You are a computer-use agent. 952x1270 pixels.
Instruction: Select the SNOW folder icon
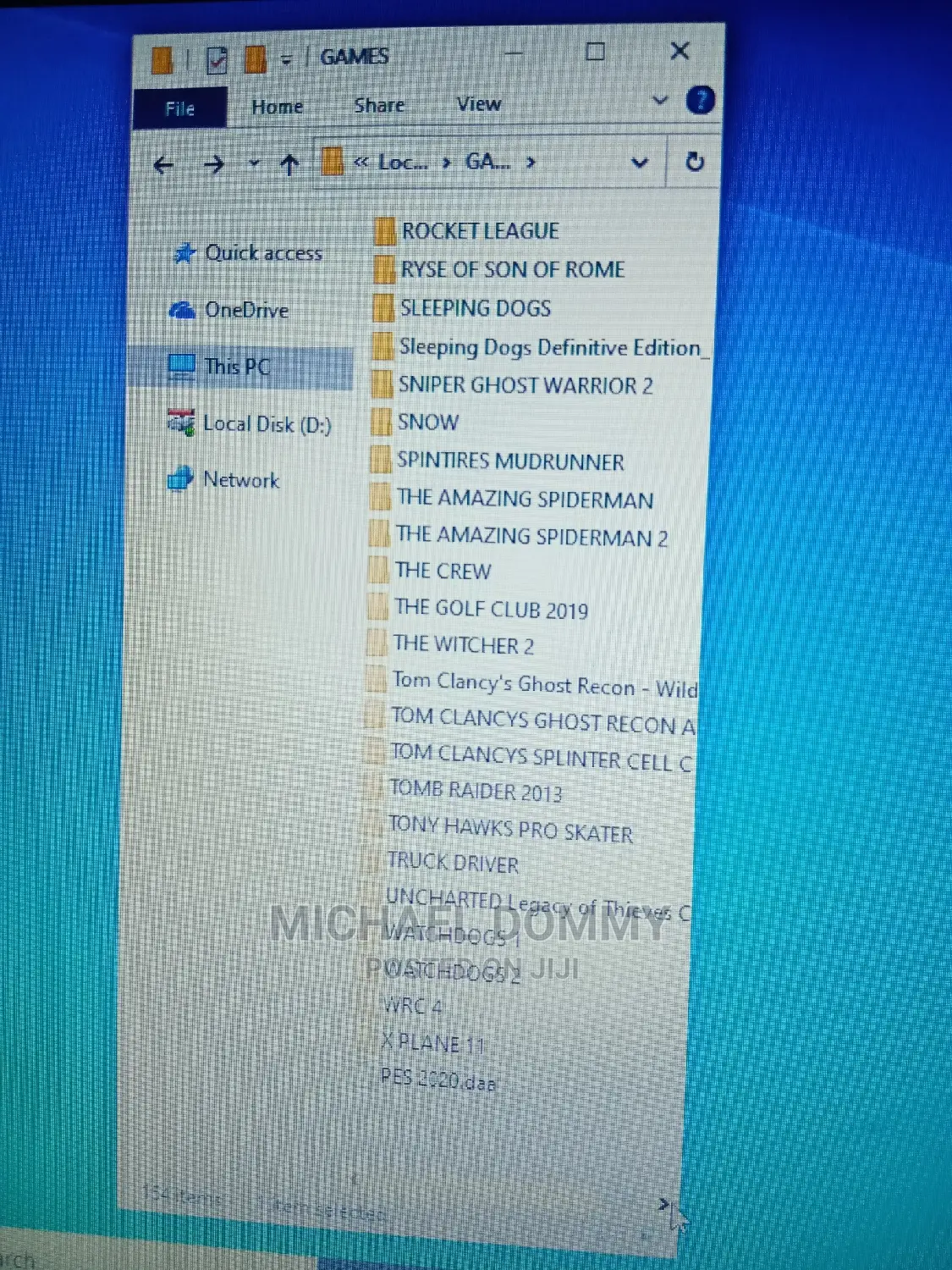(x=381, y=422)
